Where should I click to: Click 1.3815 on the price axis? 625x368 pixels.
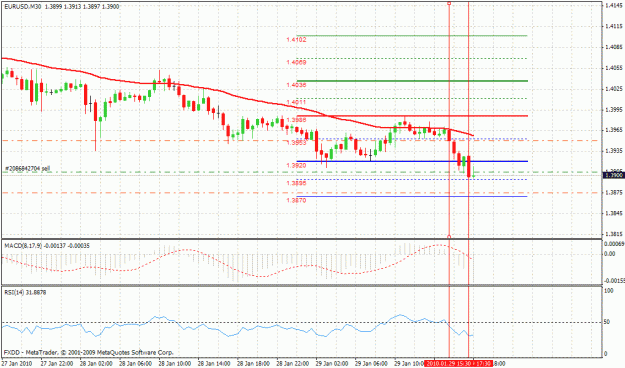coord(614,234)
